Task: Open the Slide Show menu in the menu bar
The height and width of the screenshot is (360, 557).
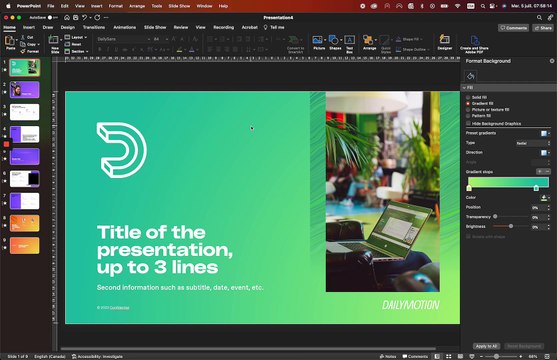Action: point(179,6)
